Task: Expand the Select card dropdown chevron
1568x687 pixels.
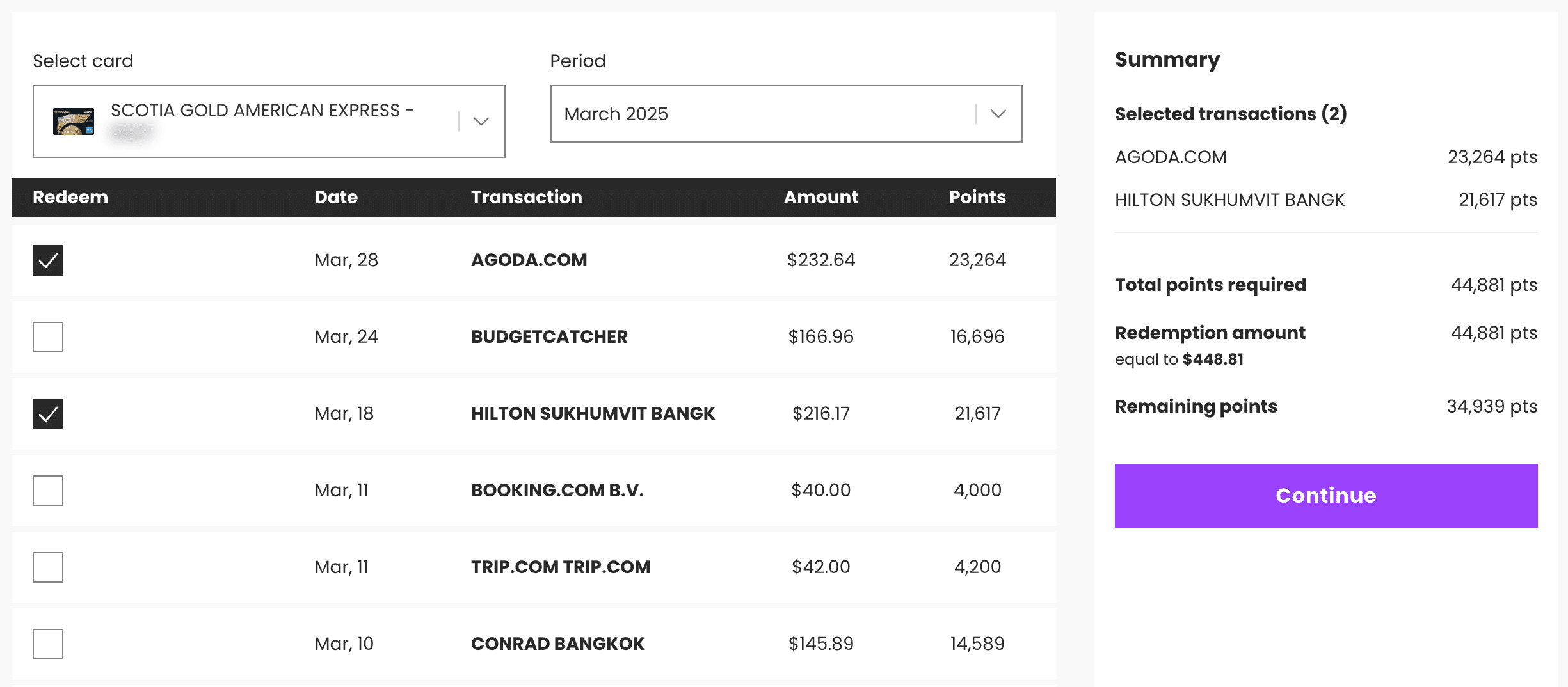Action: coord(481,122)
